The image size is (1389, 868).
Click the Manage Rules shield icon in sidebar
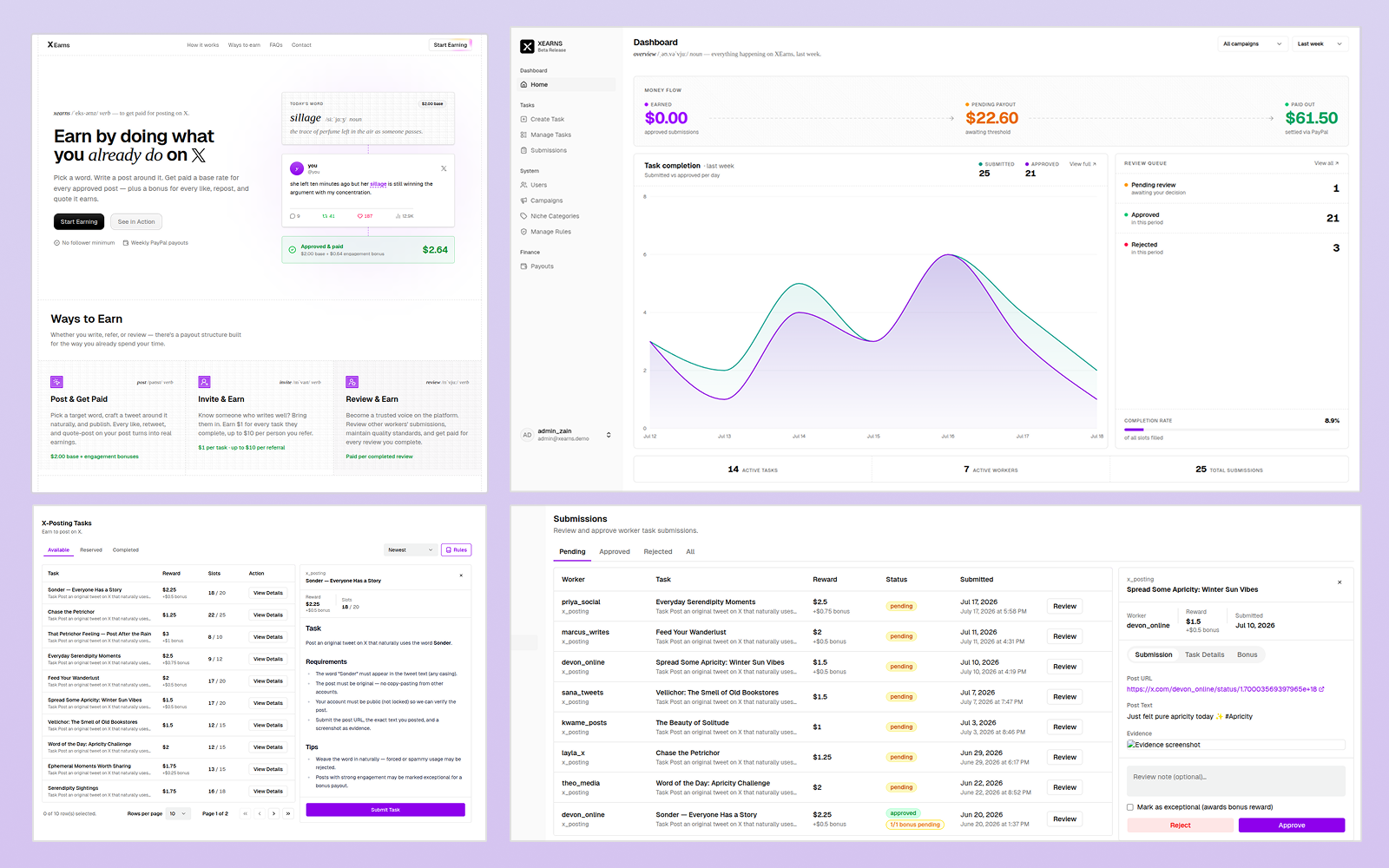[x=523, y=232]
